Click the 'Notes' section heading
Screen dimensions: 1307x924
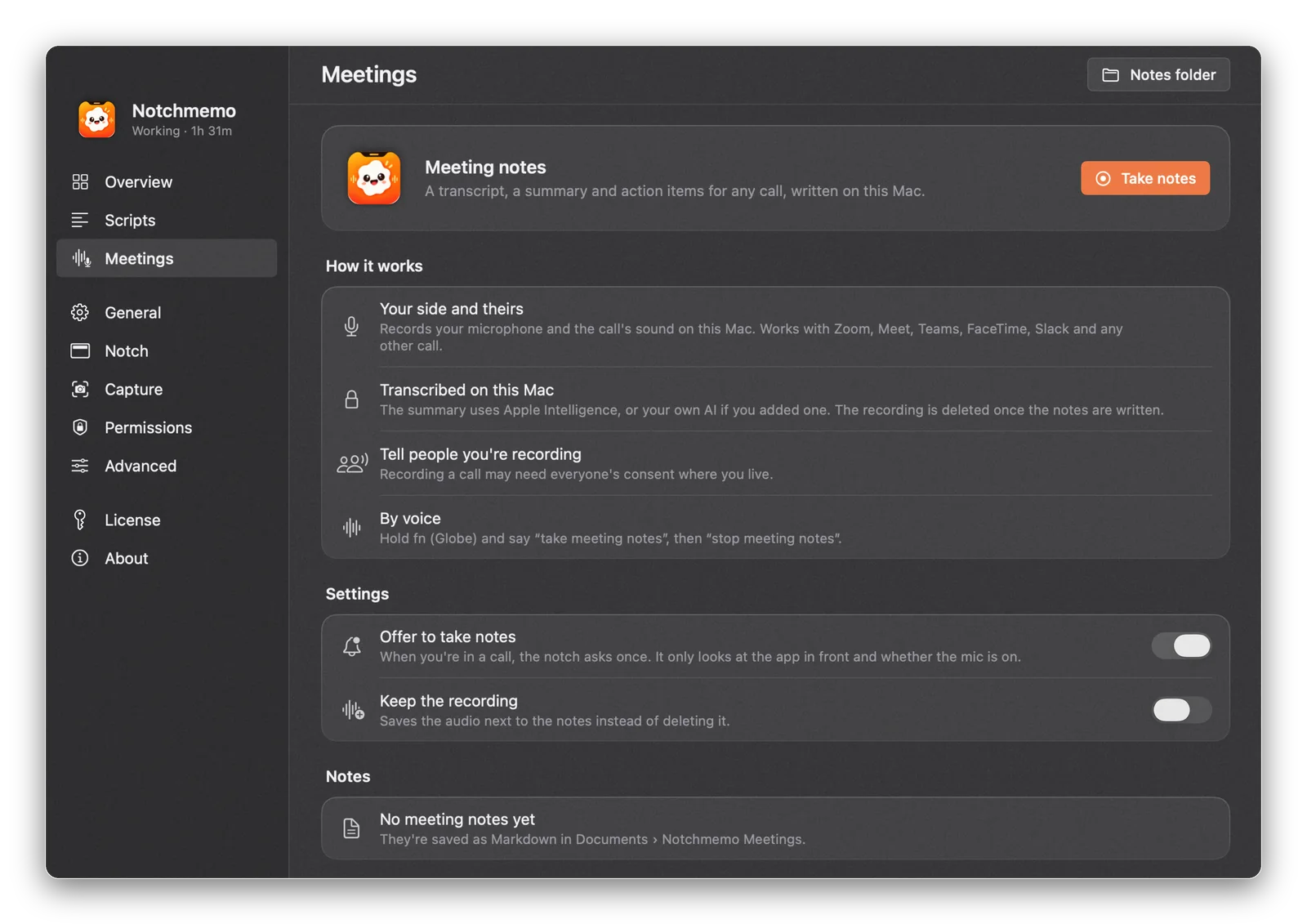coord(348,776)
